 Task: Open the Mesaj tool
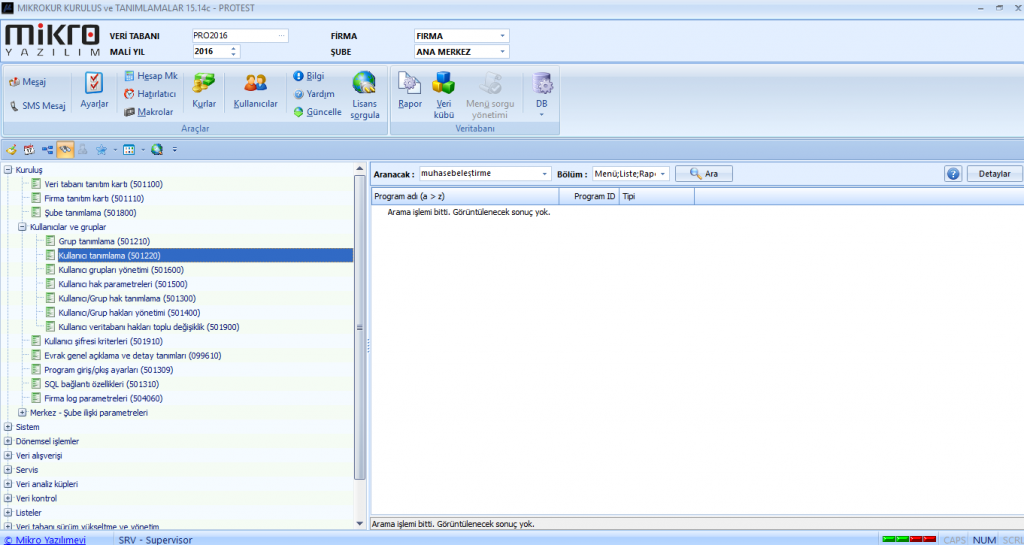pos(28,81)
